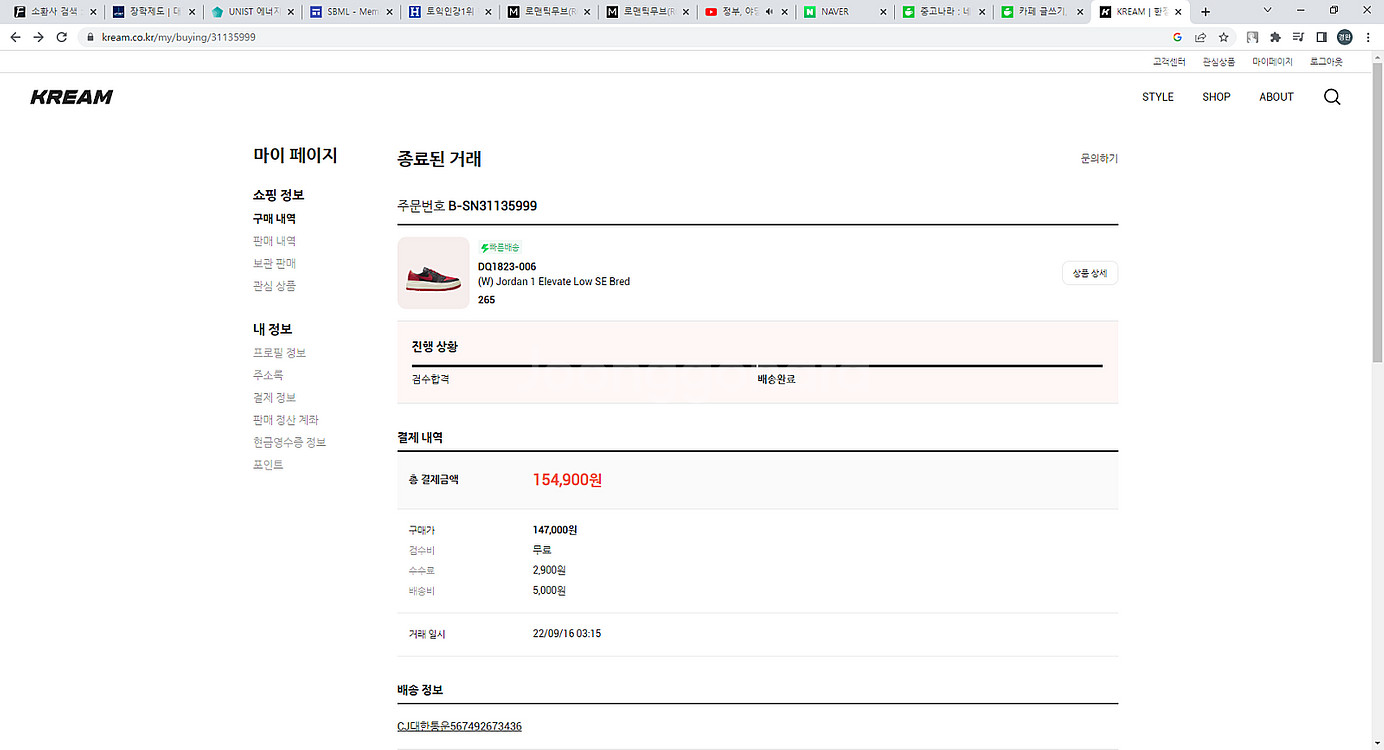Click transaction date 22/09/16 03:15

pos(567,634)
